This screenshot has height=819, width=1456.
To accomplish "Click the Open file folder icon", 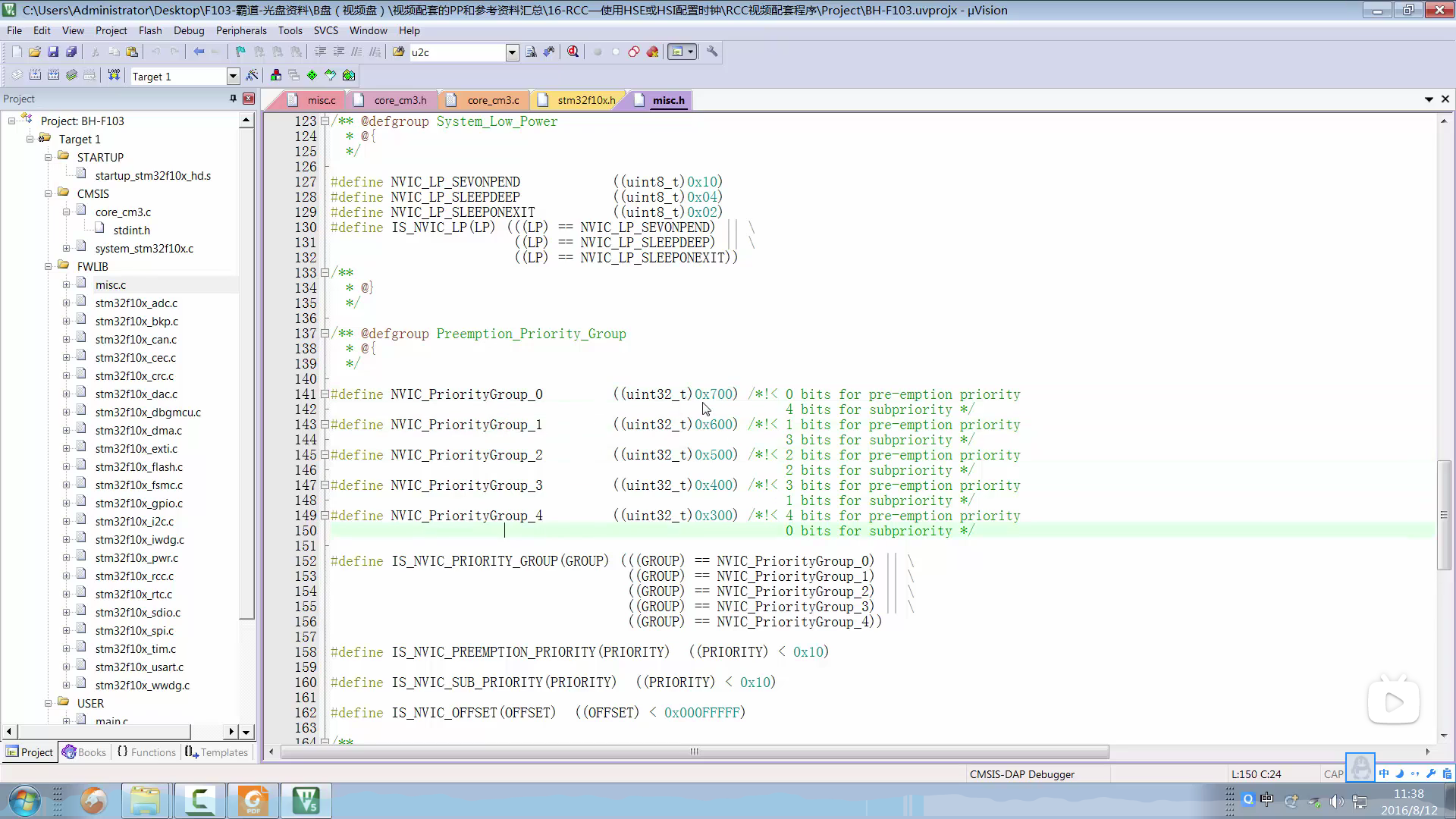I will coord(35,52).
